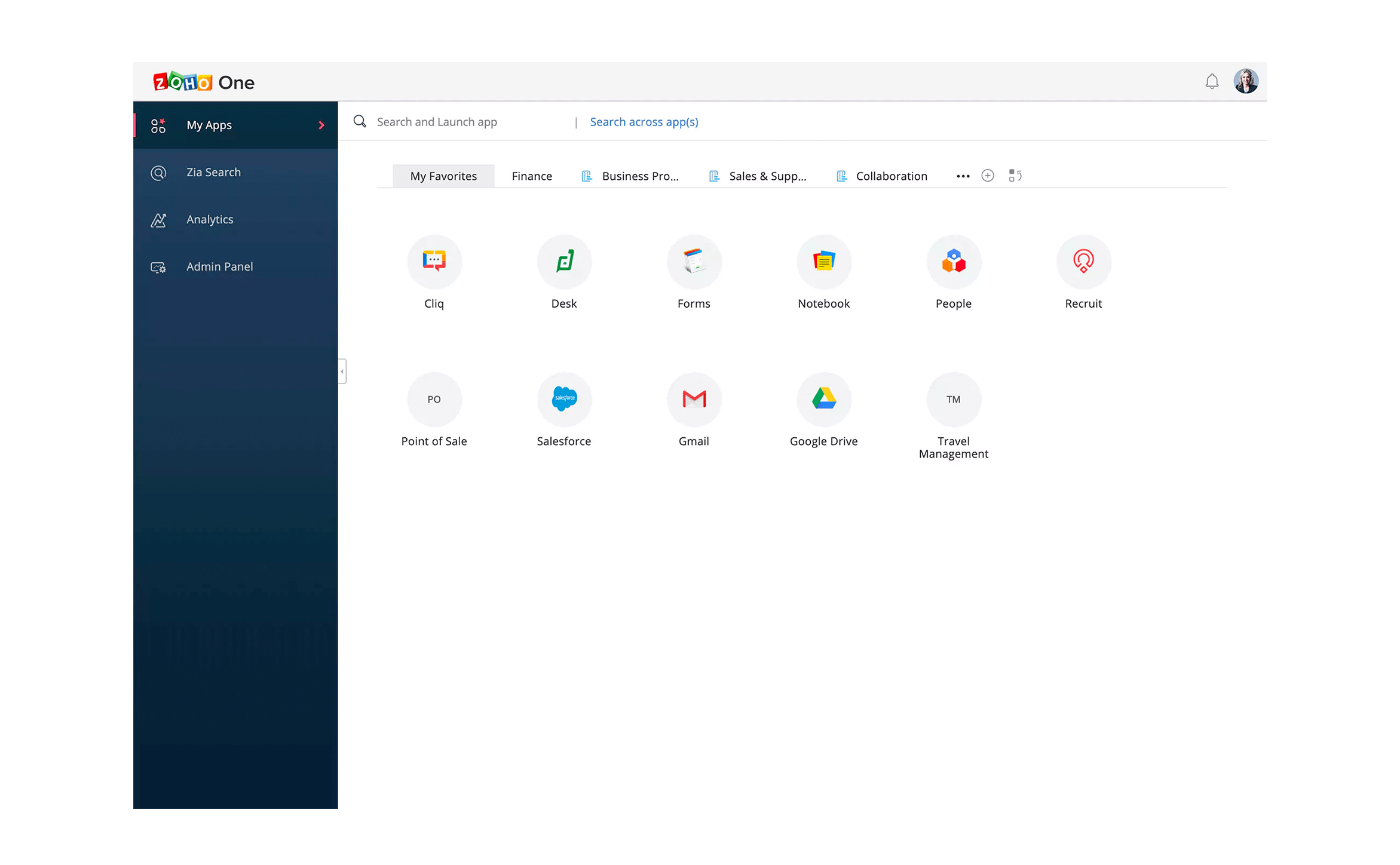The image size is (1400, 865).
Task: Switch to the Collaboration tab
Action: (x=891, y=176)
